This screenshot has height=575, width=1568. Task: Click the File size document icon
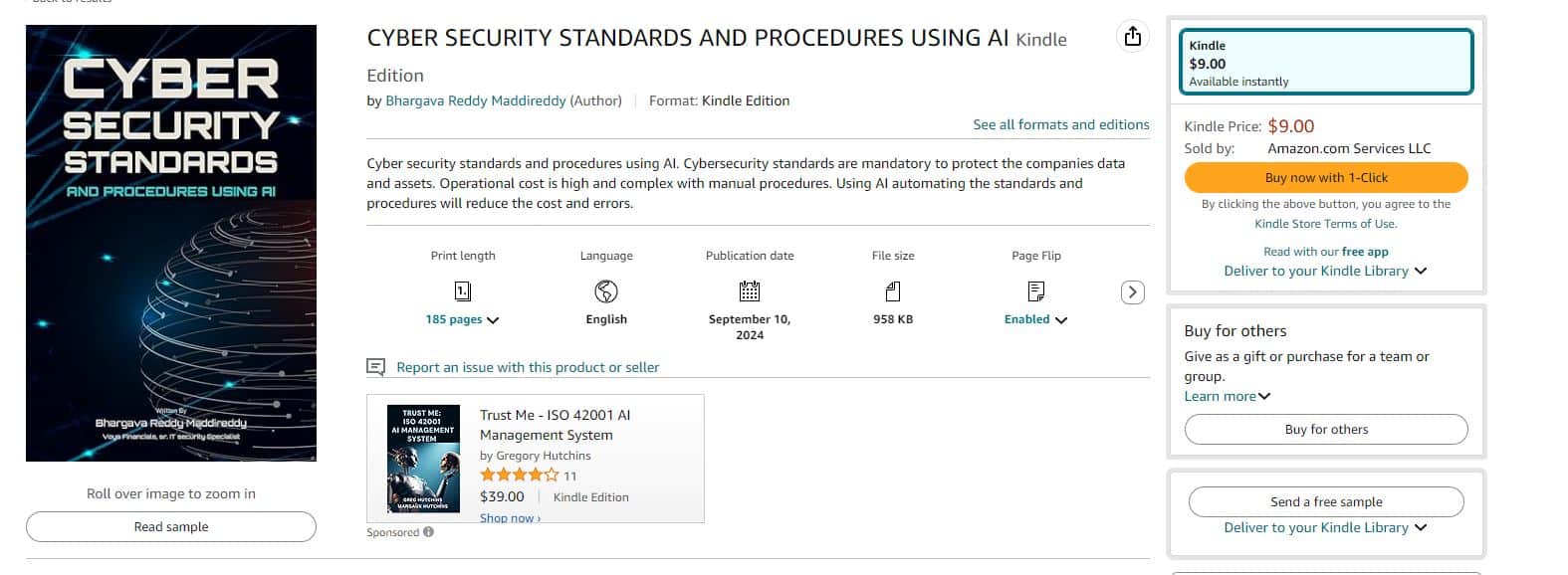click(893, 291)
